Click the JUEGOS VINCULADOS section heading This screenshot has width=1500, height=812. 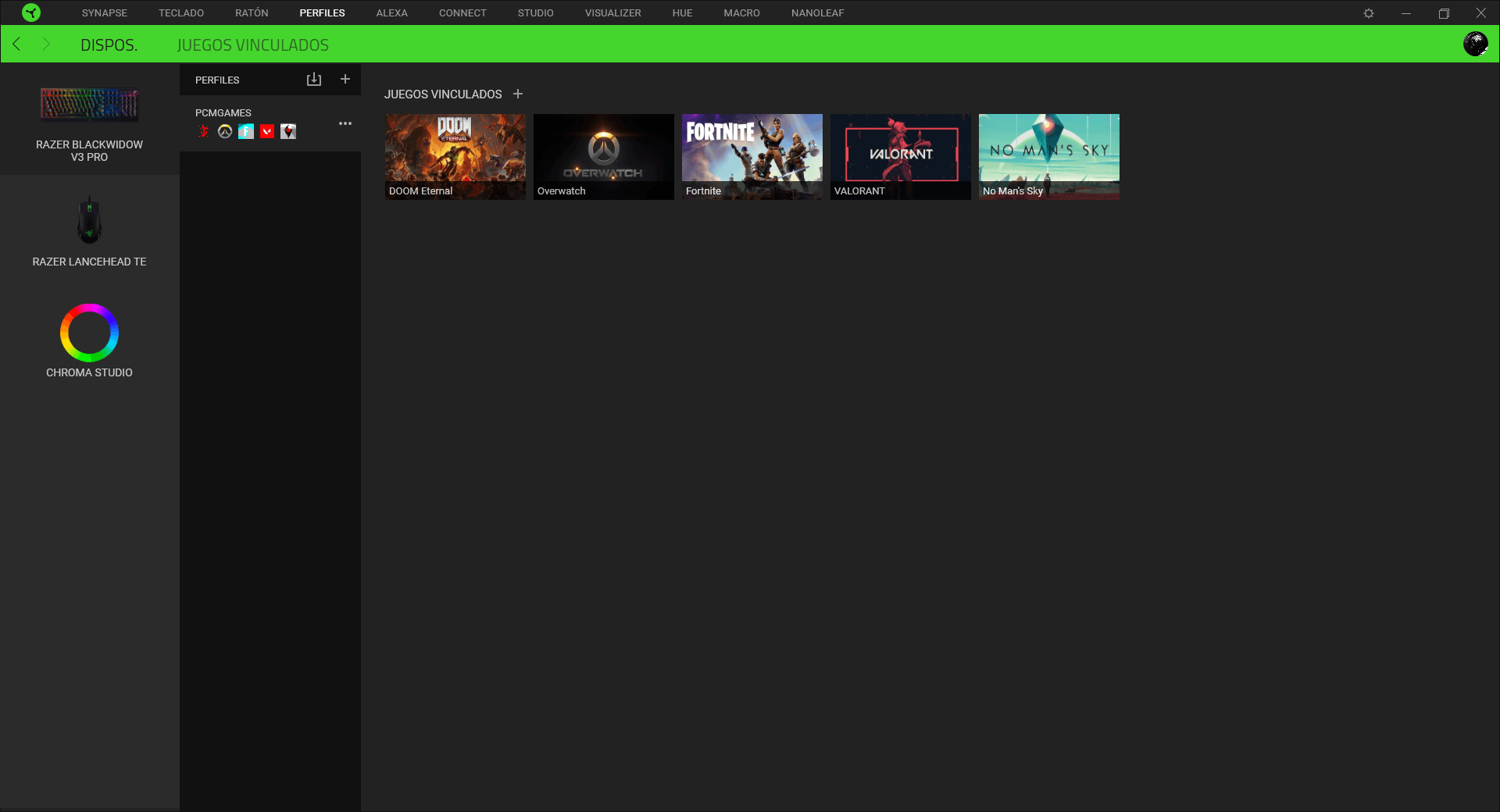[x=443, y=94]
